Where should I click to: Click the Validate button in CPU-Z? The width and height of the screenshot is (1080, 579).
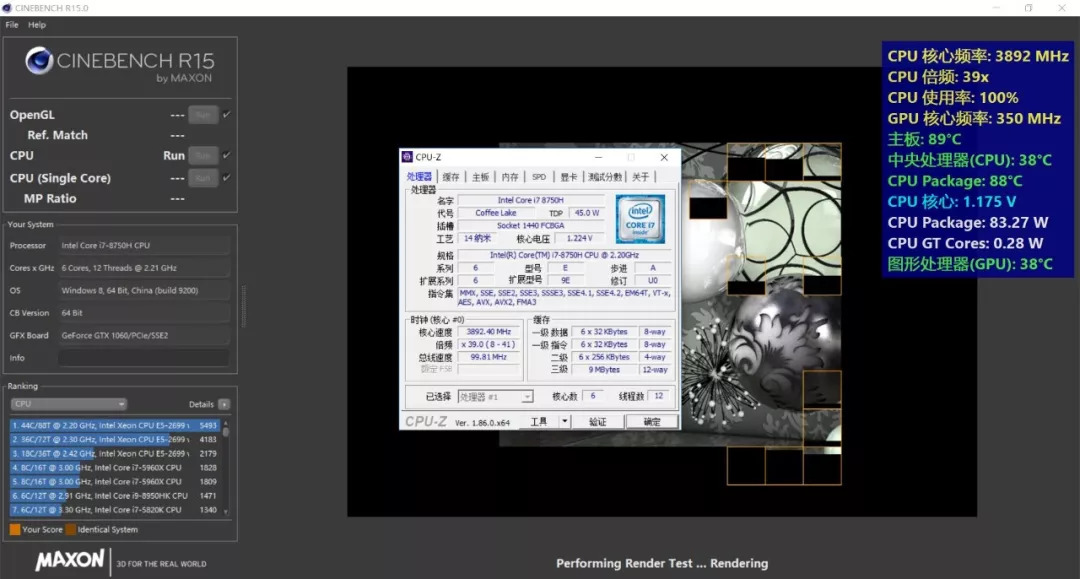click(600, 420)
